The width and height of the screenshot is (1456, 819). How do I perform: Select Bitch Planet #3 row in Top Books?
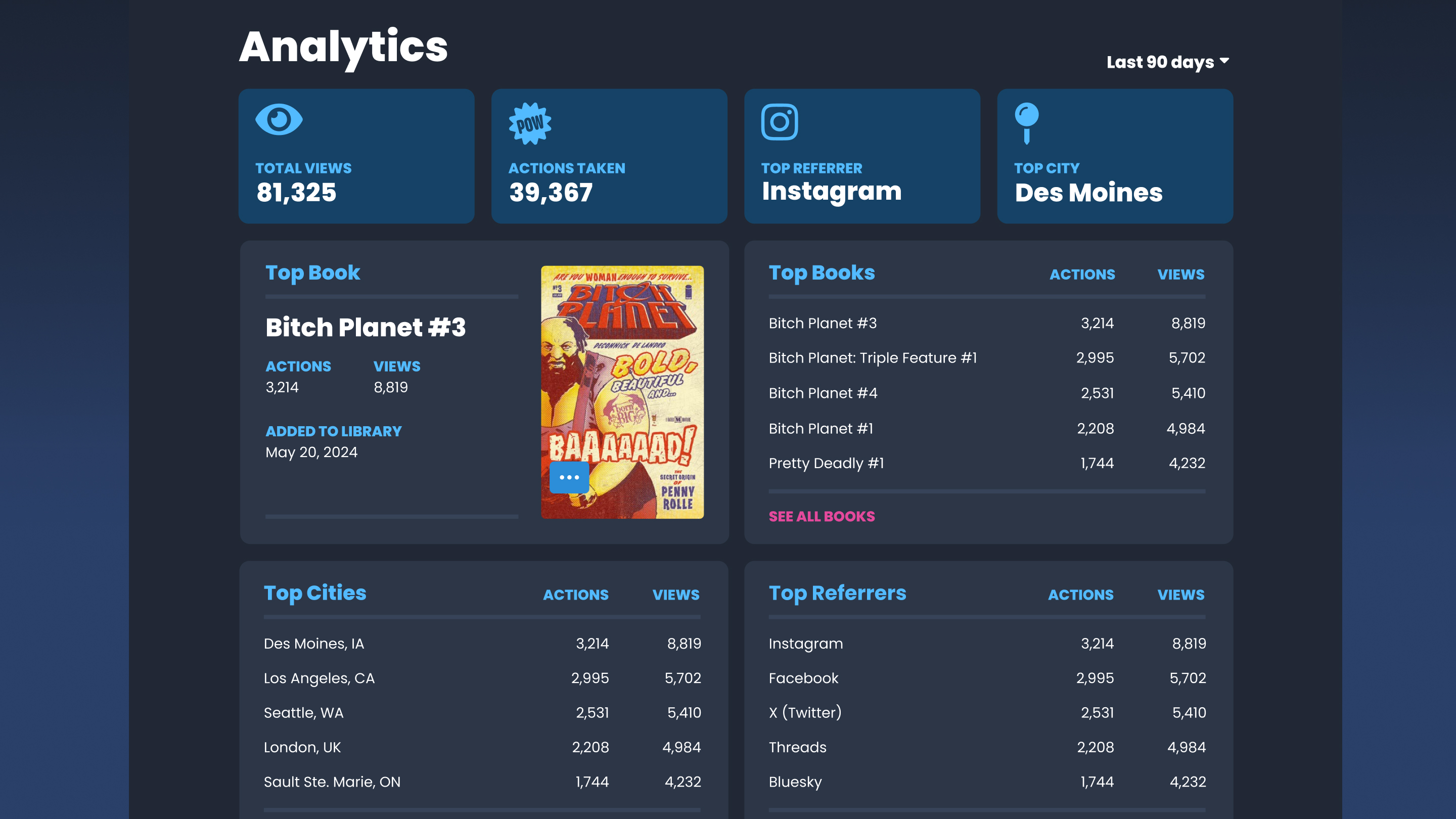click(987, 324)
